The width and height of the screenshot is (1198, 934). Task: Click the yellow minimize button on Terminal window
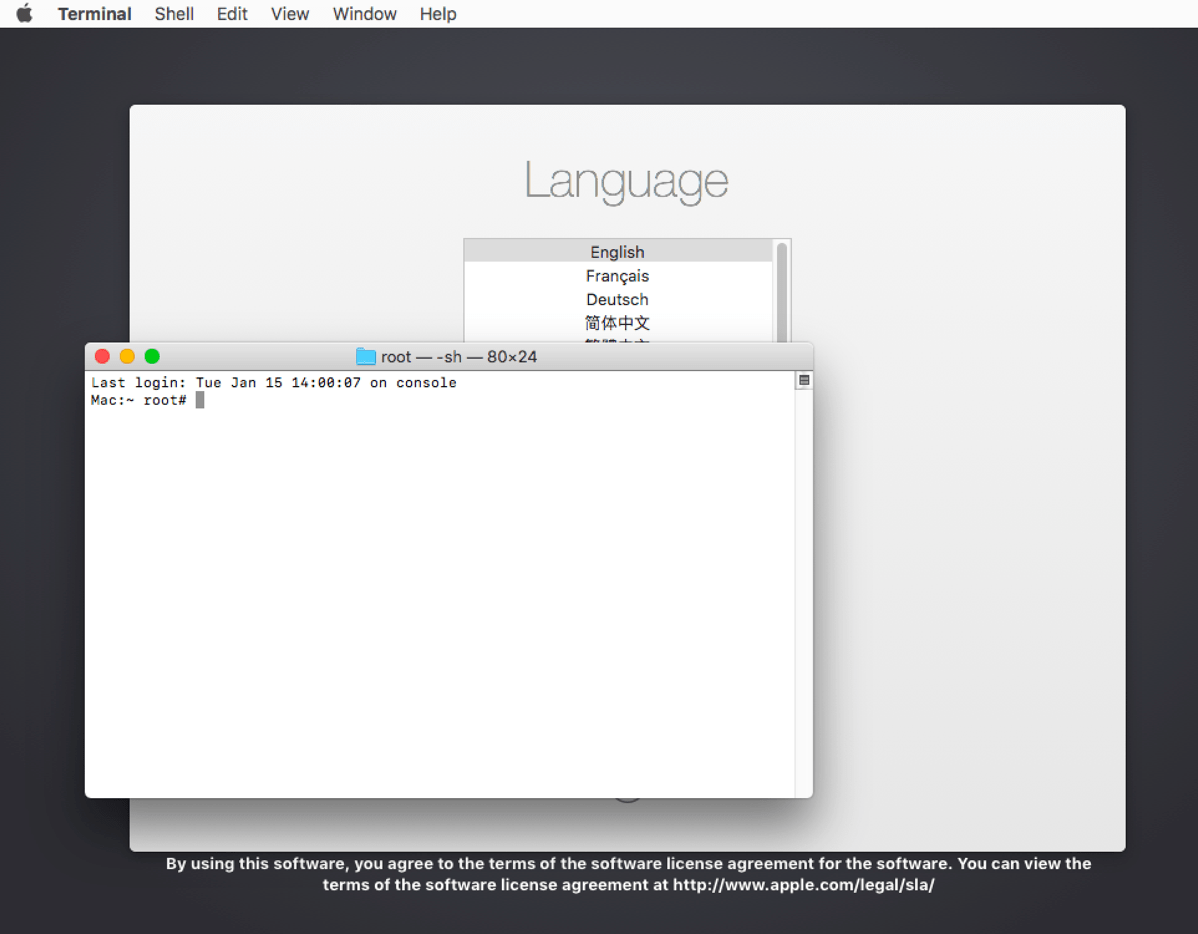[x=127, y=356]
